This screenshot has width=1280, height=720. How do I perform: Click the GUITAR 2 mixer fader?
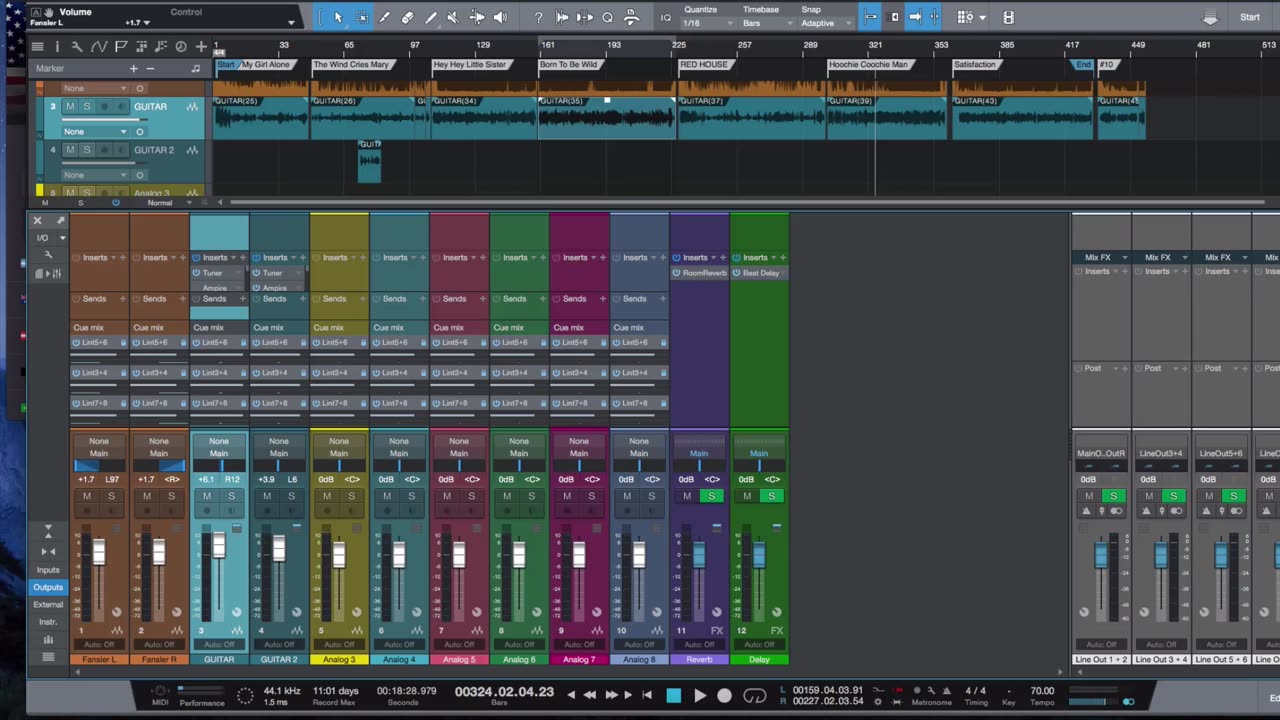(278, 549)
